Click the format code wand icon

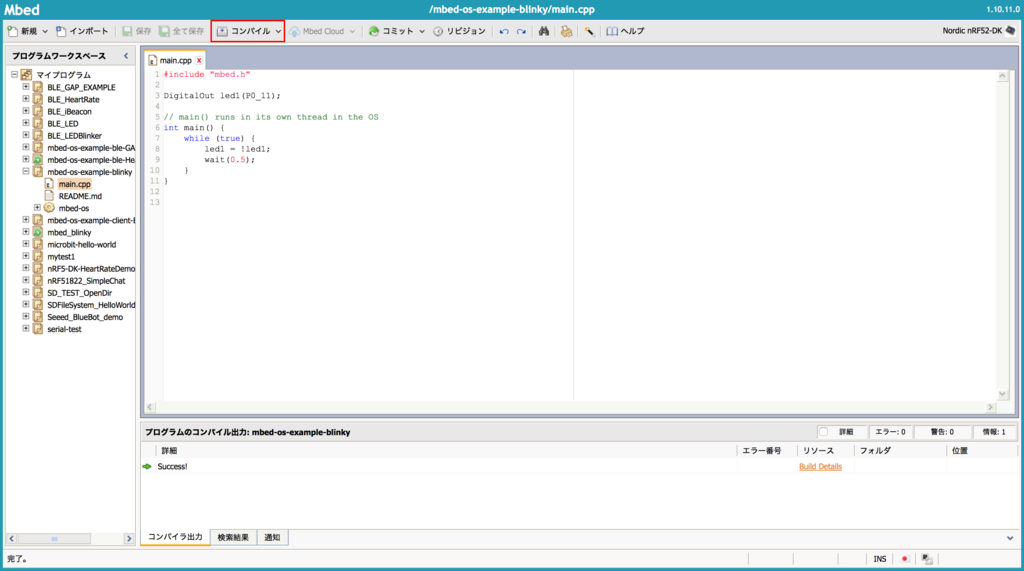pos(589,31)
